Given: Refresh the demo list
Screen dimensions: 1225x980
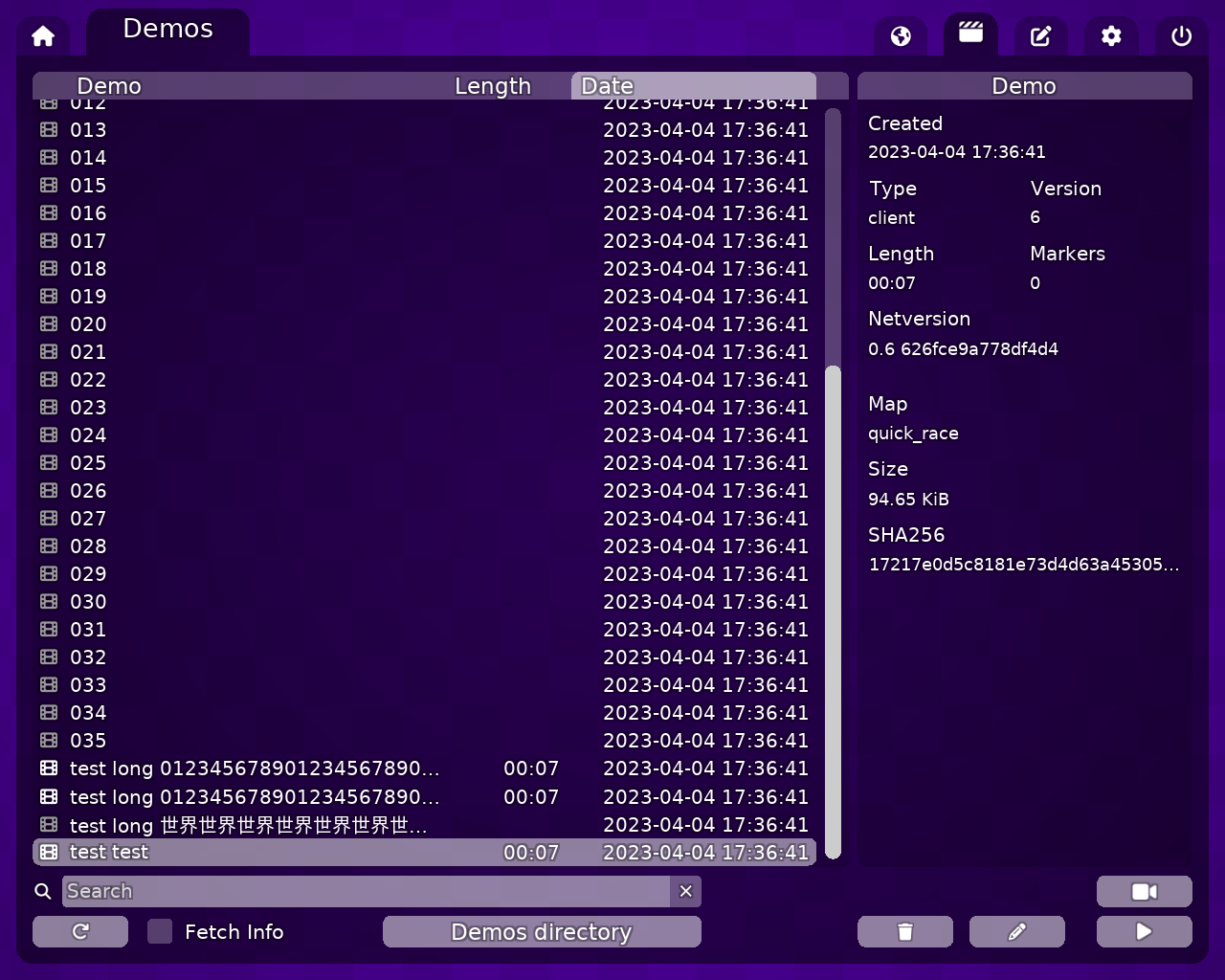Looking at the screenshot, I should pyautogui.click(x=79, y=931).
